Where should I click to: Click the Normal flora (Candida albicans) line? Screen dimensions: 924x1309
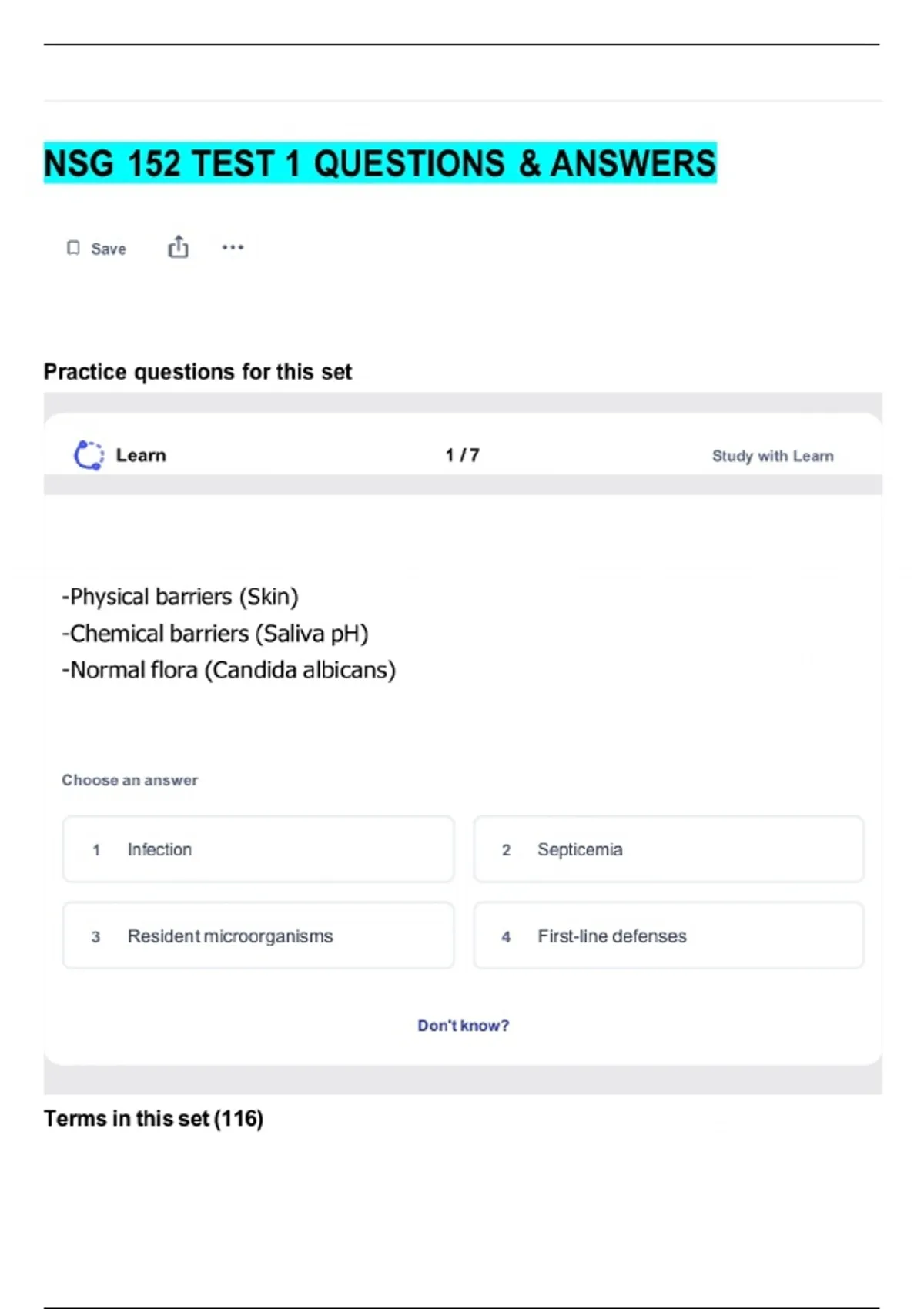click(229, 670)
